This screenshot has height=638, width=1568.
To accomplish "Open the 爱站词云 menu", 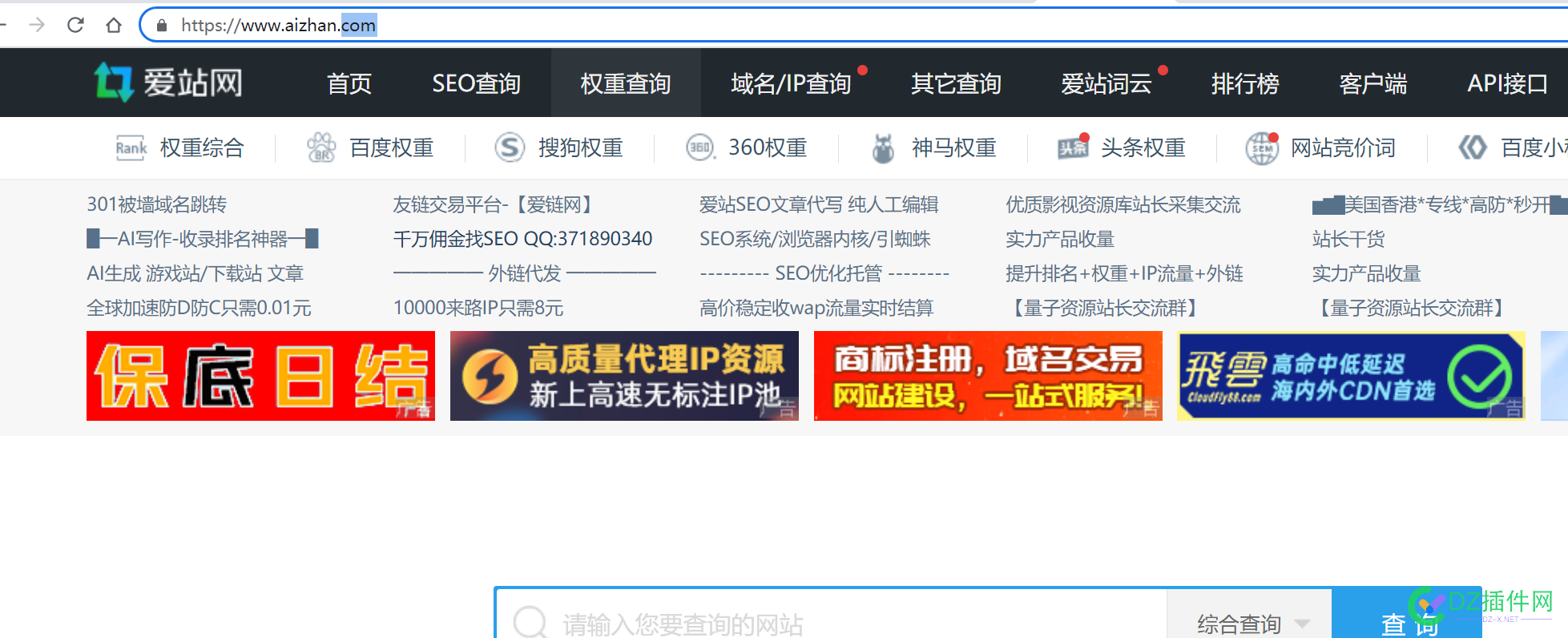I will 1106,83.
